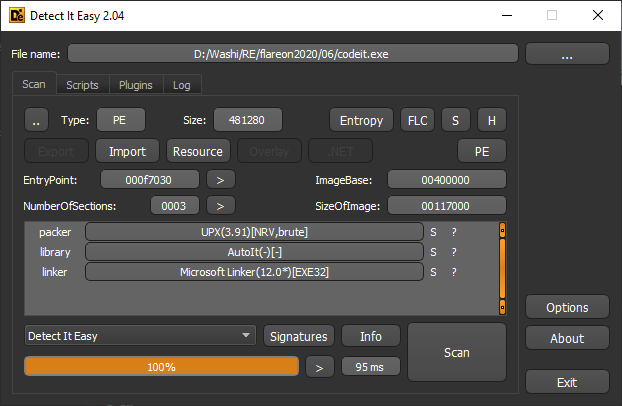Minimize the Detect It Easy window
This screenshot has width=622, height=406.
coord(507,15)
